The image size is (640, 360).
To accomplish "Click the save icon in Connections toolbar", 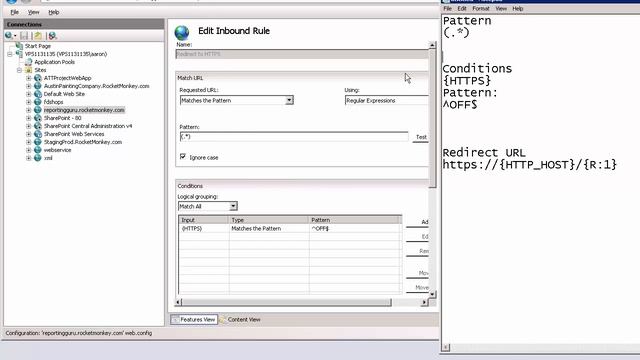I will pyautogui.click(x=24, y=36).
